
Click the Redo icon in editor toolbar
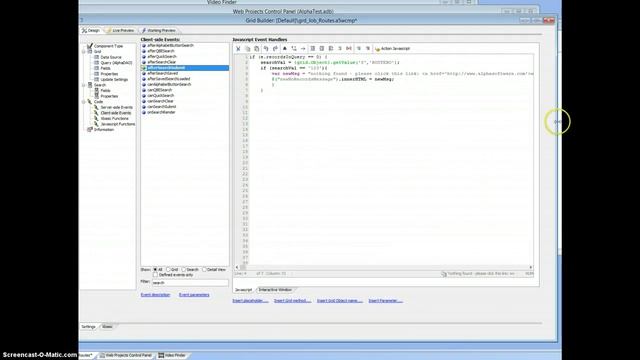(x=275, y=49)
